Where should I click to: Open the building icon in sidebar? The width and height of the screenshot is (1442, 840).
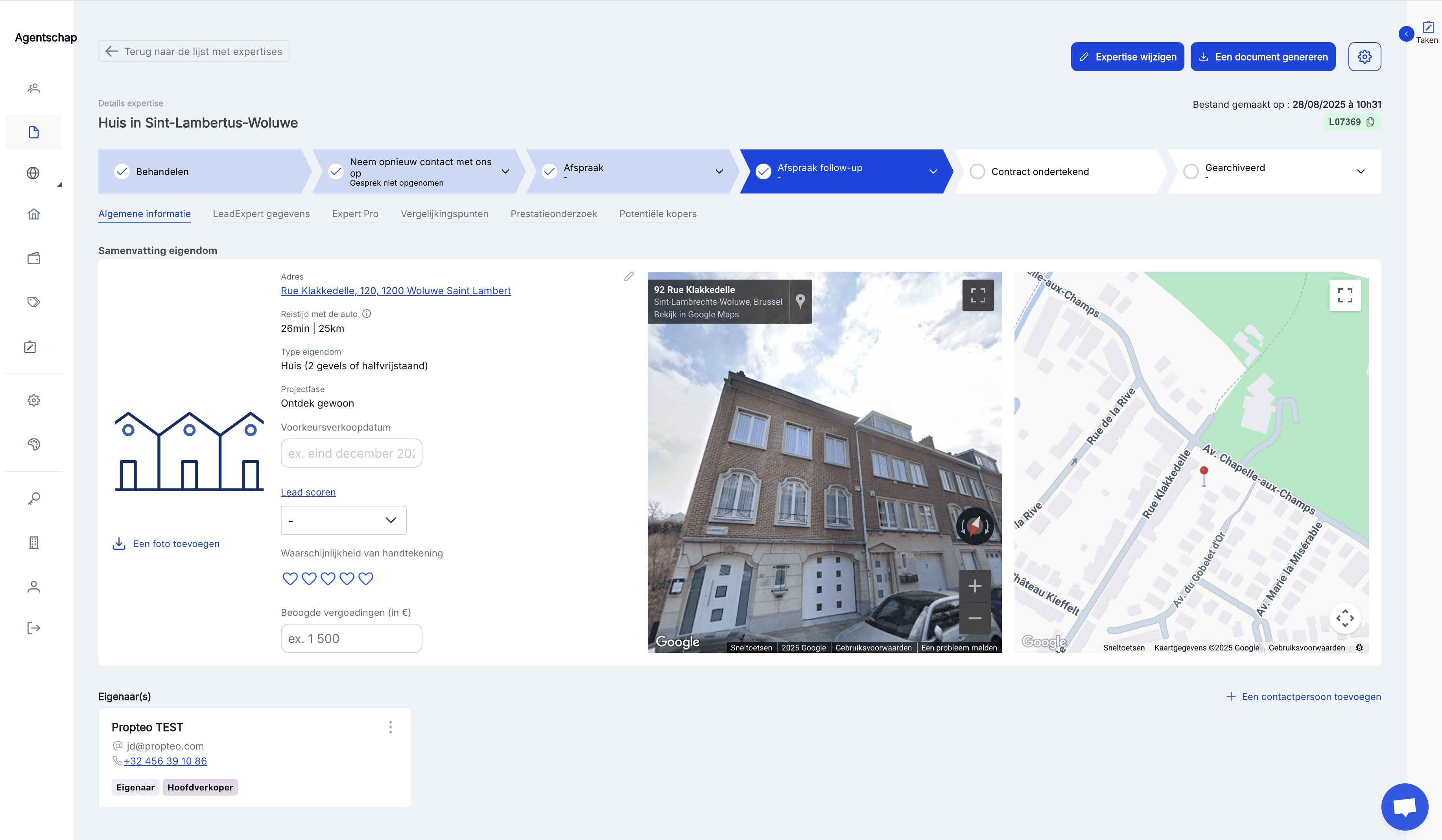[34, 542]
